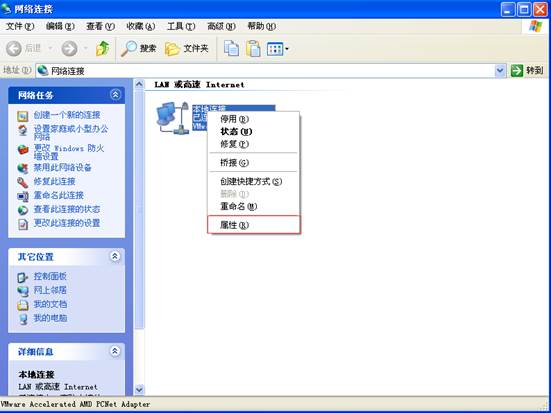This screenshot has width=551, height=413.
Task: Open the Search (搜索) toolbar tool
Action: (x=138, y=49)
